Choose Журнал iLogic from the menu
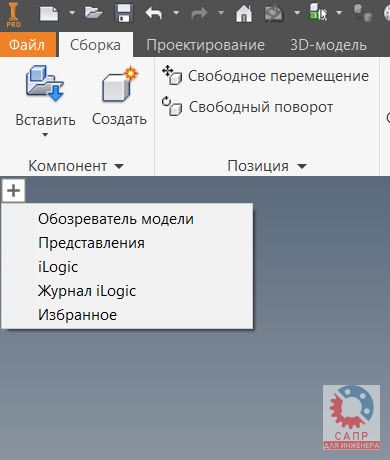 127,291
